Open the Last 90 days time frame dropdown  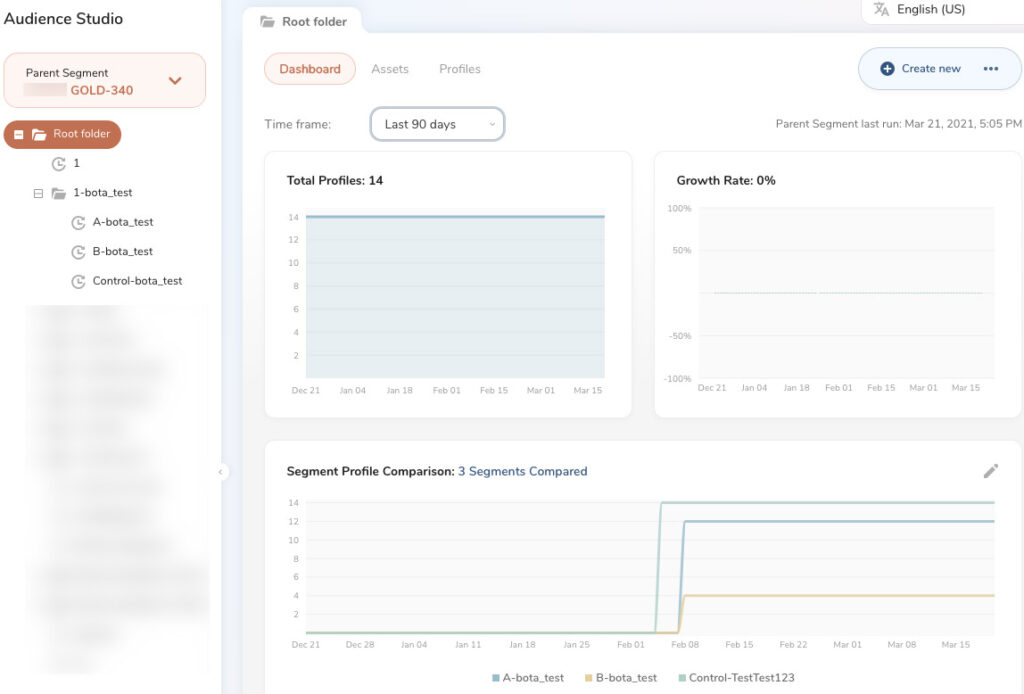click(x=437, y=124)
